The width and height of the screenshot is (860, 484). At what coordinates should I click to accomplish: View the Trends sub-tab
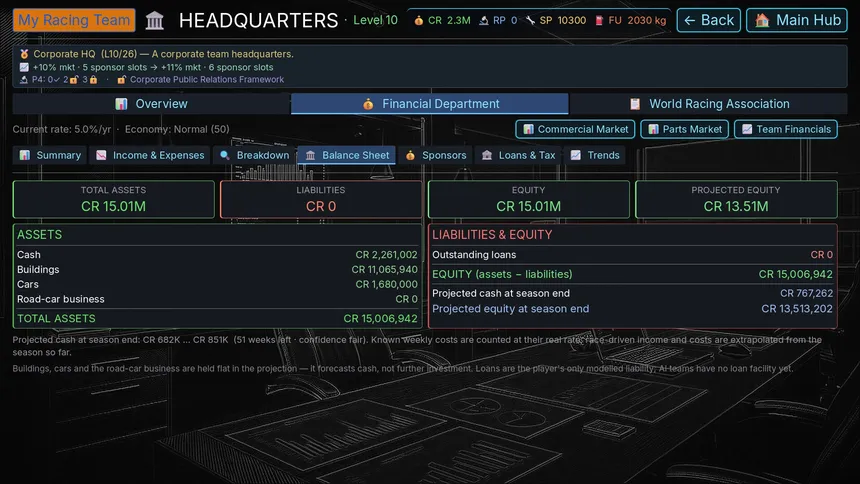click(595, 155)
